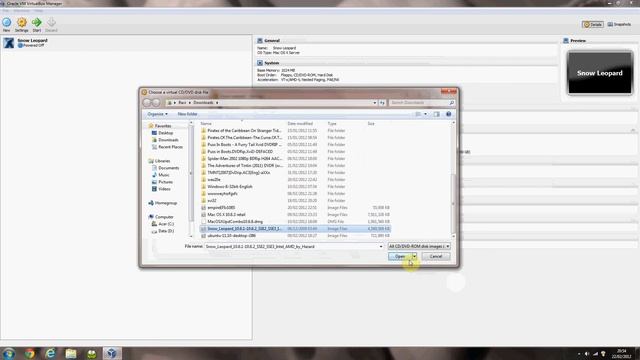Select Homegroup in the navigation pane

166,203
